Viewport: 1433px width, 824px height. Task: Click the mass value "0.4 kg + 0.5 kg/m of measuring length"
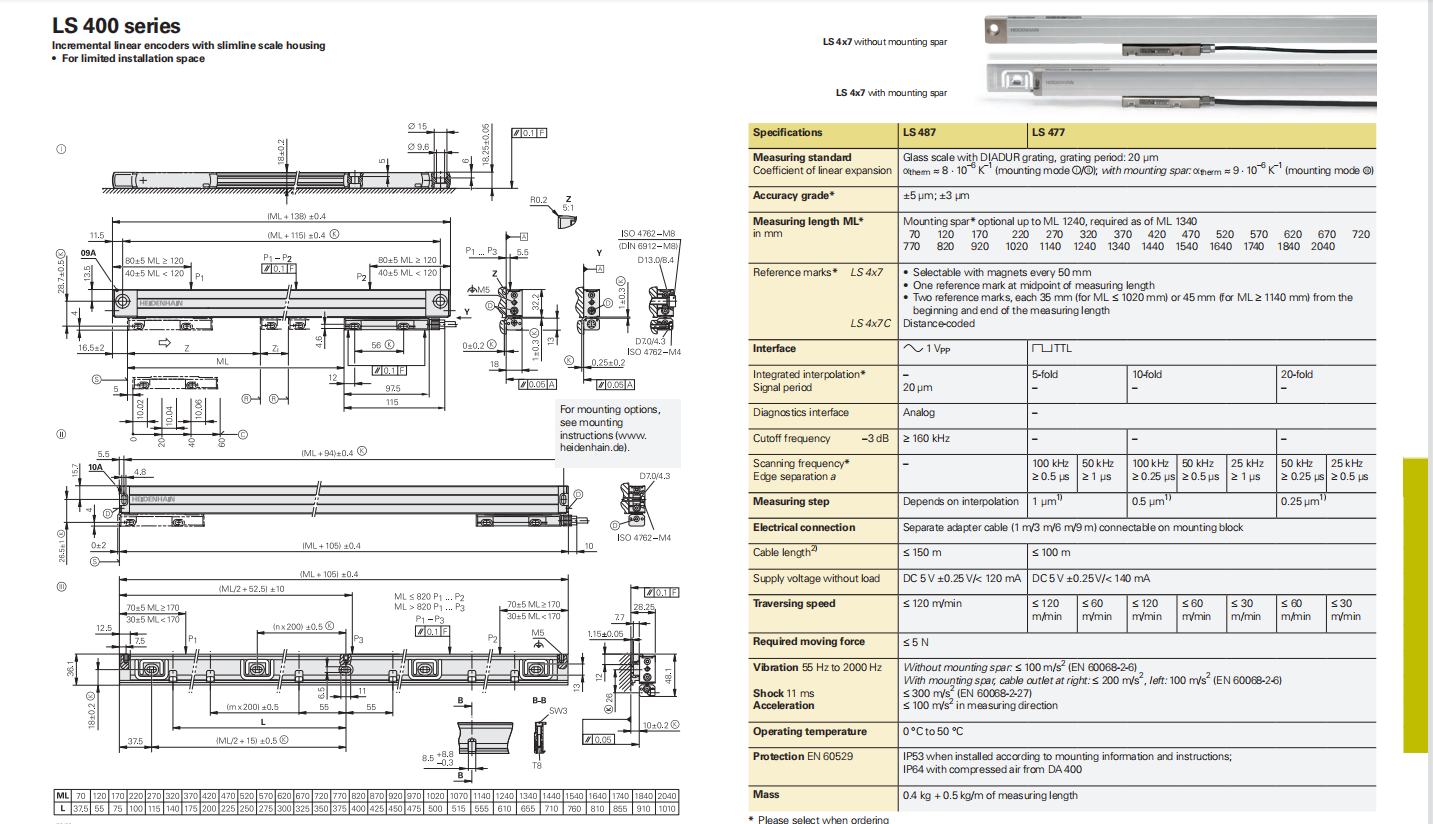tap(990, 796)
